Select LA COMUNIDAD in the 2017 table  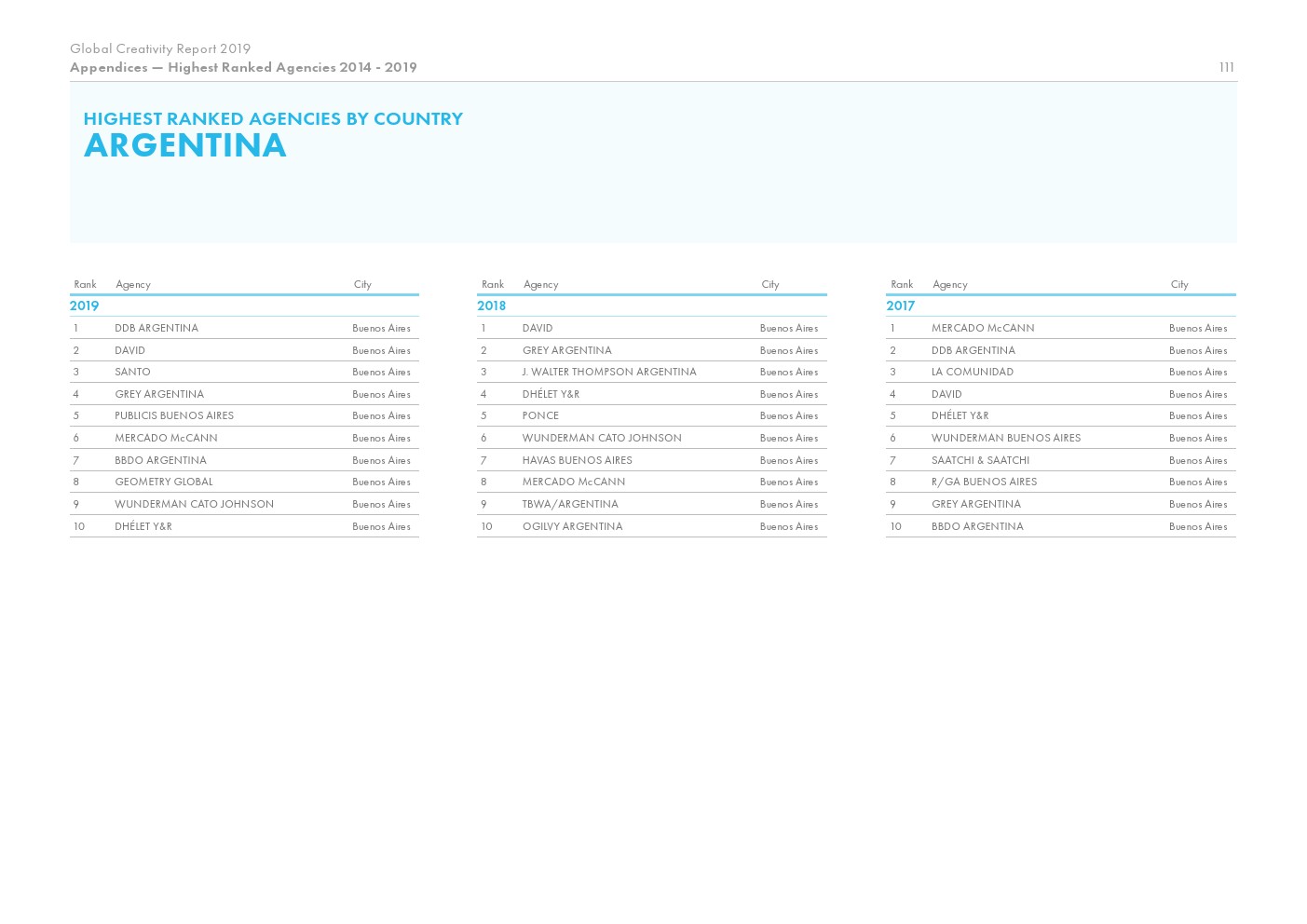pyautogui.click(x=972, y=372)
